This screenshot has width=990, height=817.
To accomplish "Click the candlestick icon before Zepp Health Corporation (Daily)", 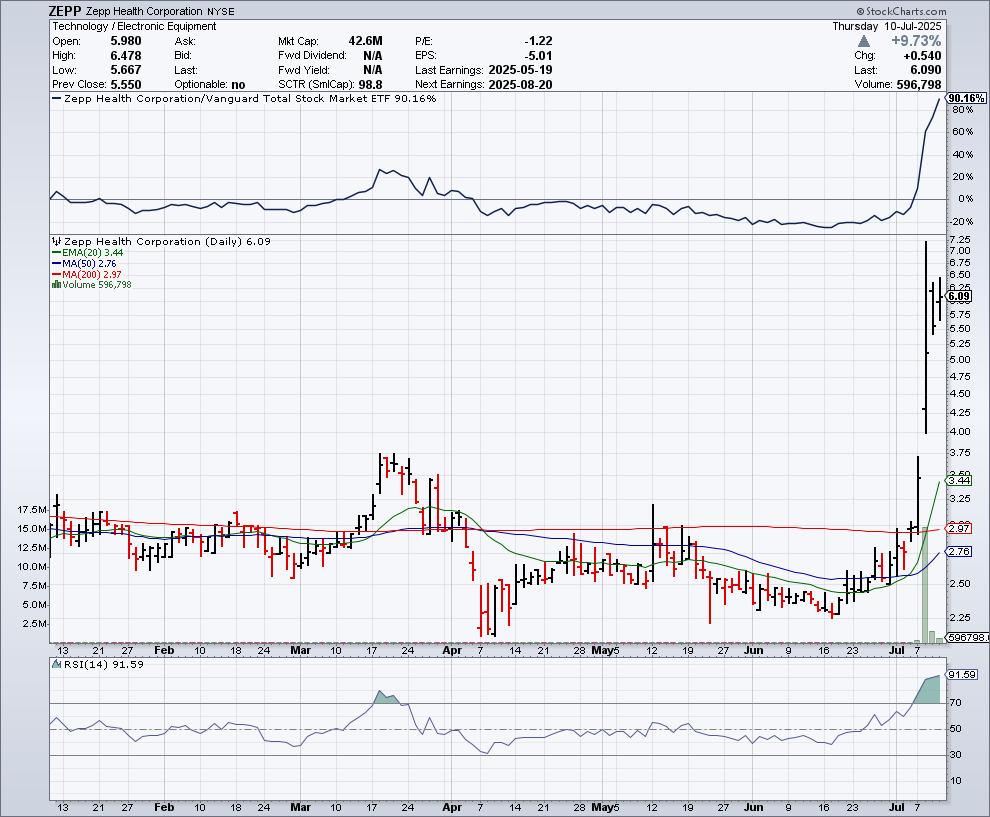I will 56,241.
